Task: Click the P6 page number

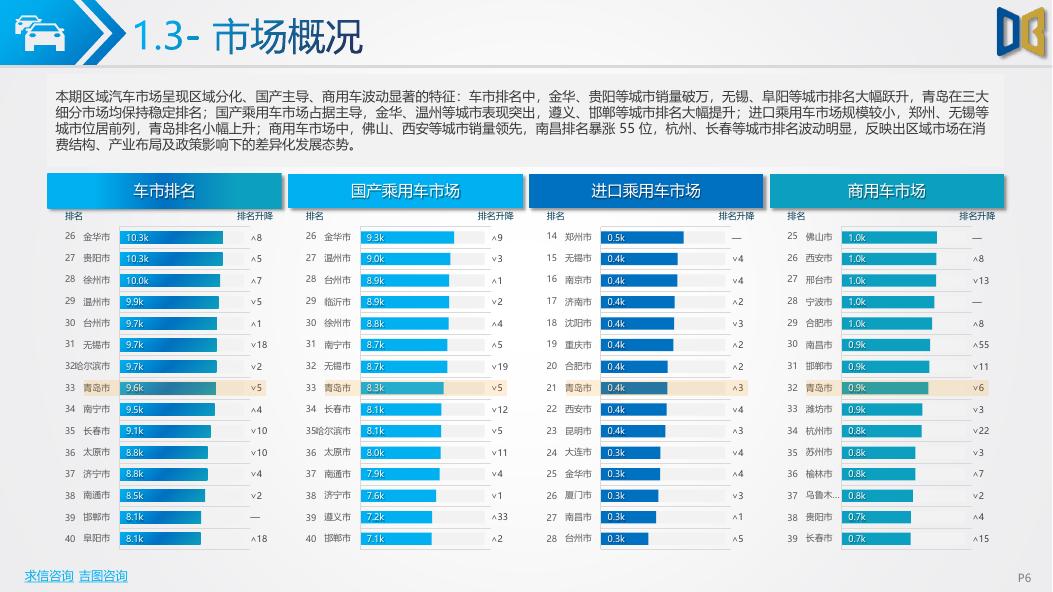Action: click(x=1022, y=576)
